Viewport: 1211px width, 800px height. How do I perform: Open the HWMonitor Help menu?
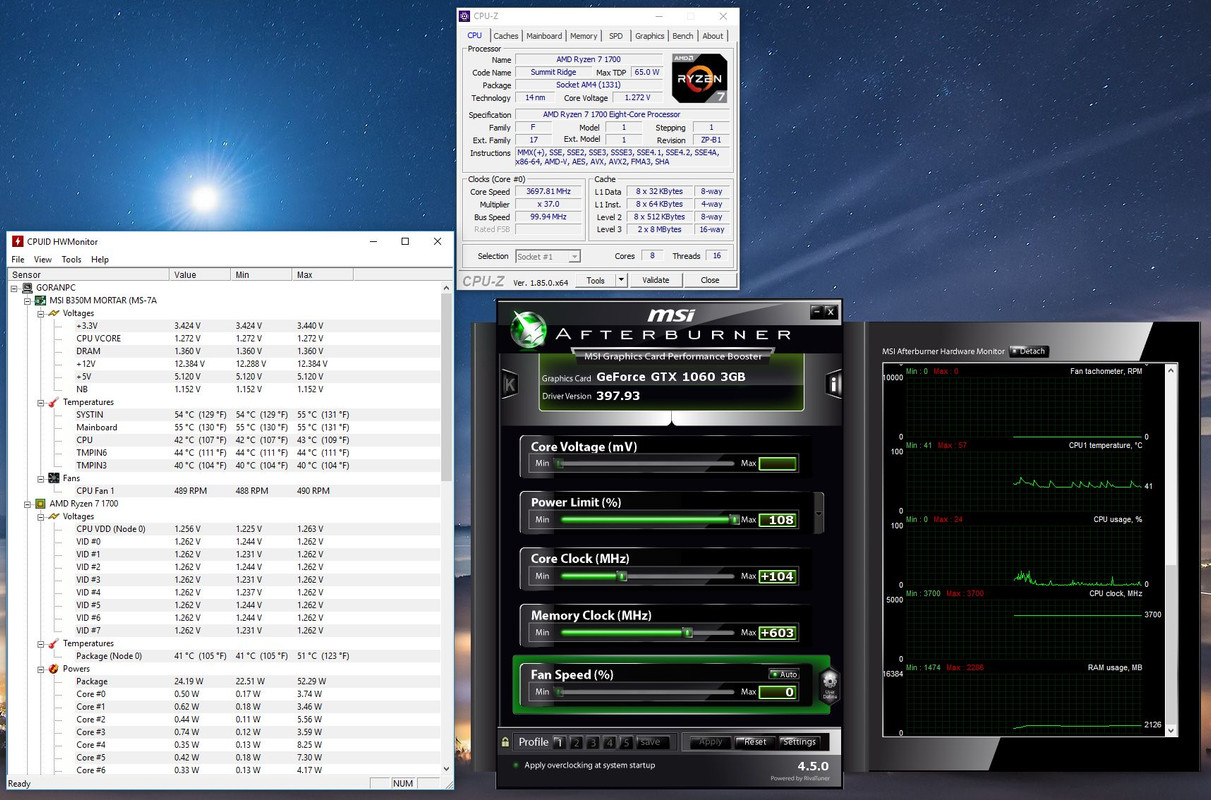coord(100,259)
